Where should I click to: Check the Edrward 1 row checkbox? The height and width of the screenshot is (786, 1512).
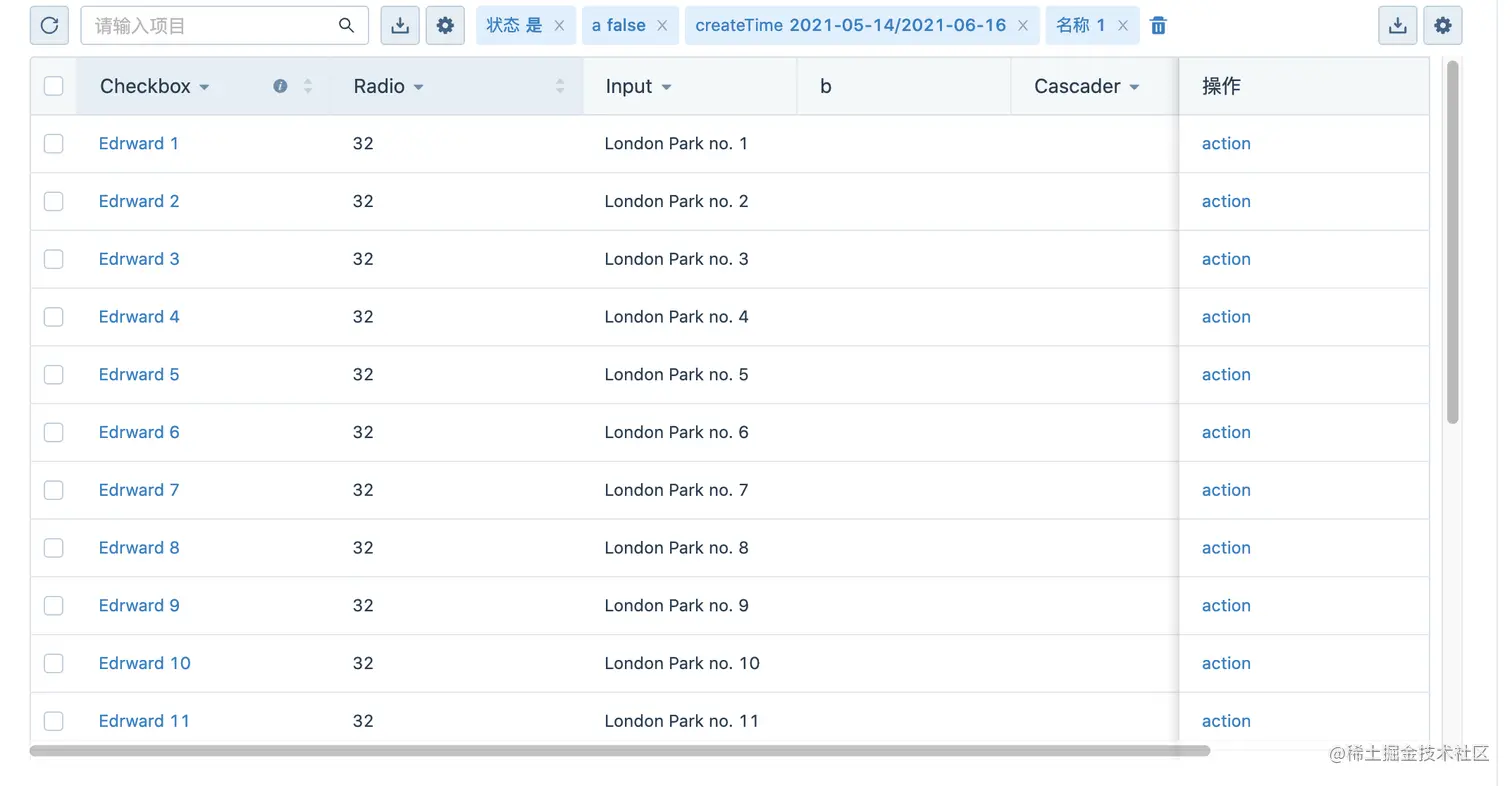pyautogui.click(x=54, y=144)
